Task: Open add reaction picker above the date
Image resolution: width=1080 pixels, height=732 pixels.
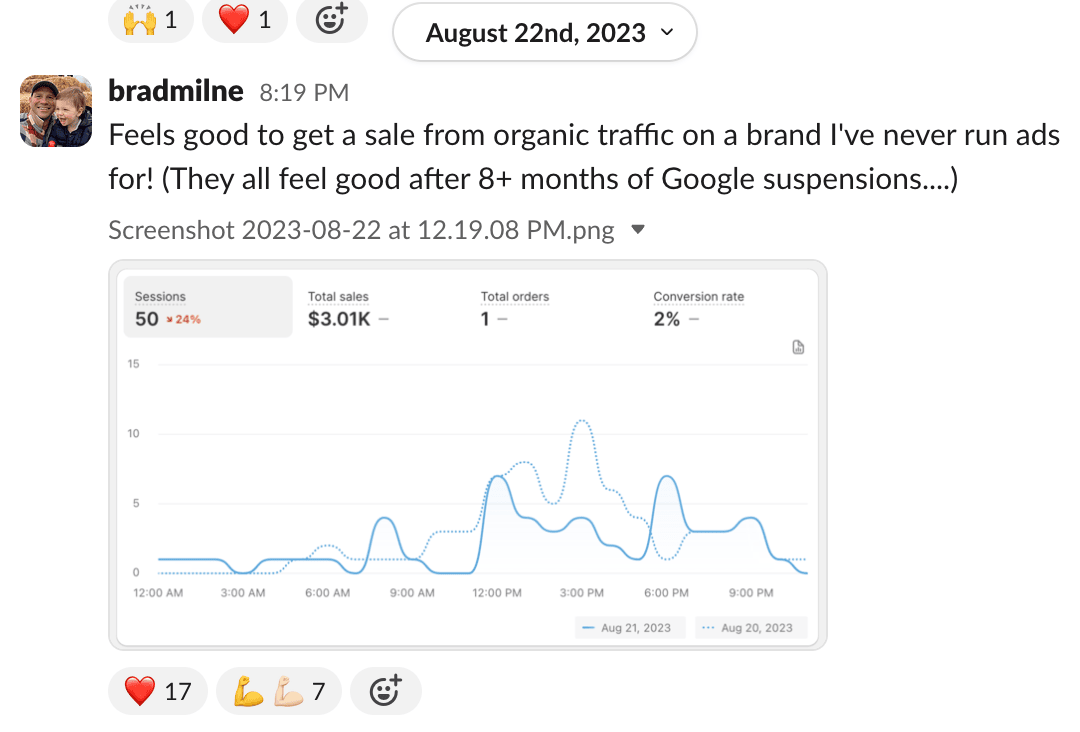Action: tap(330, 20)
